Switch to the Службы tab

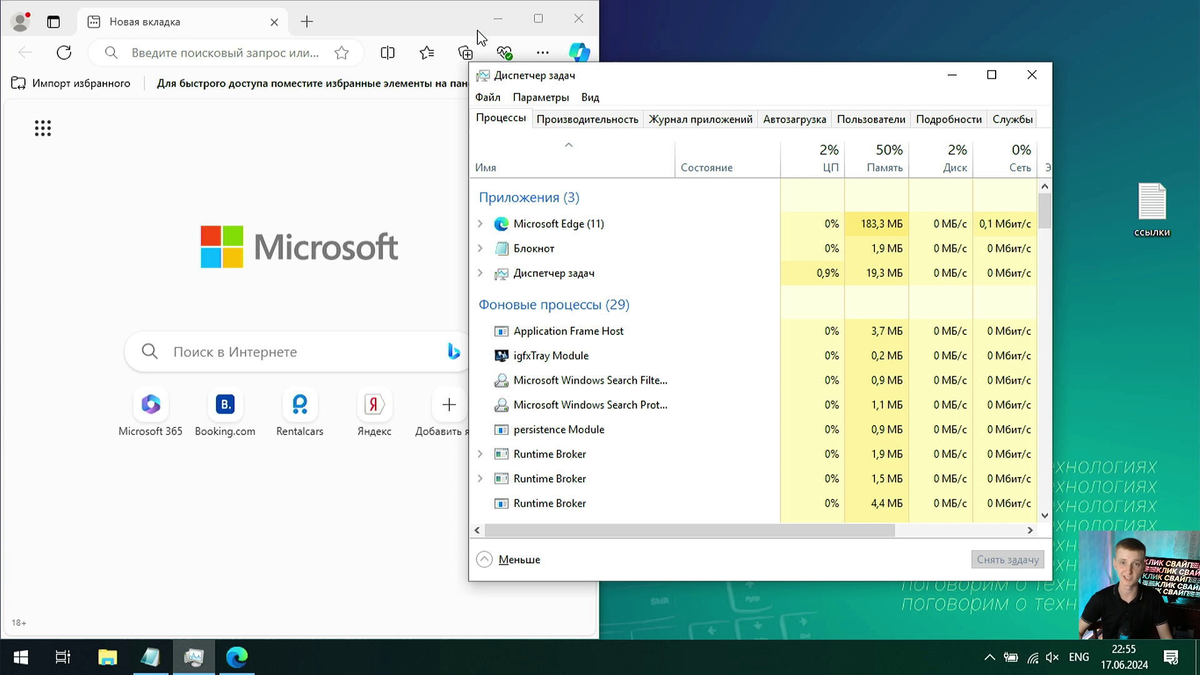[x=1012, y=119]
